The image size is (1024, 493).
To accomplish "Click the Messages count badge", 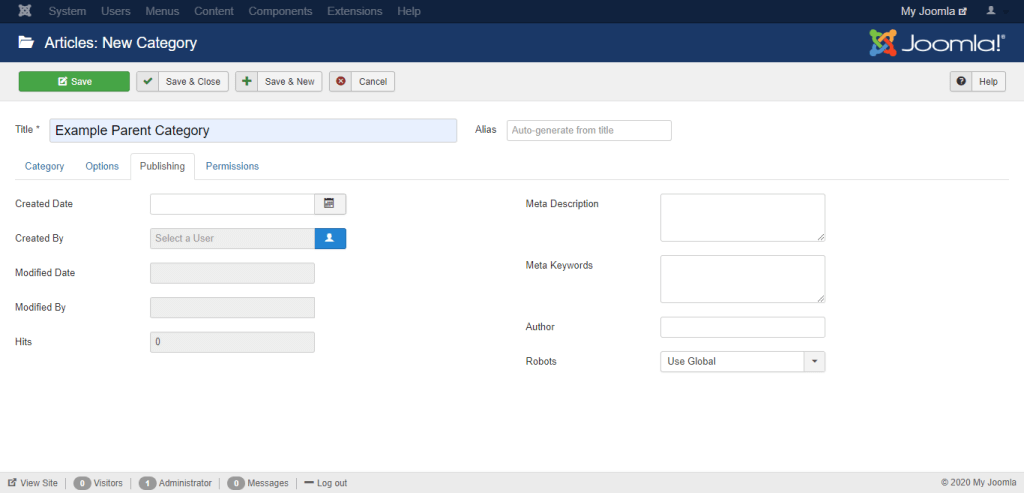I will click(236, 483).
